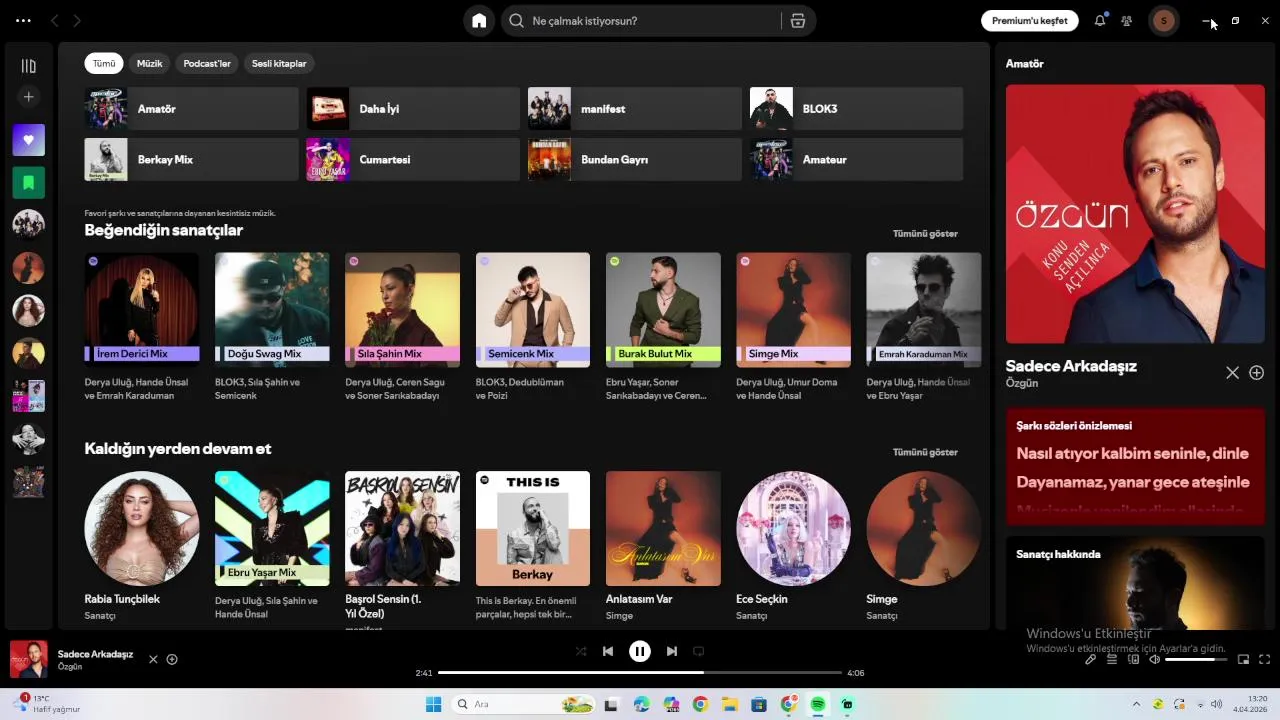Adjust the Spotify volume slider
The image size is (1280, 720).
point(1196,659)
